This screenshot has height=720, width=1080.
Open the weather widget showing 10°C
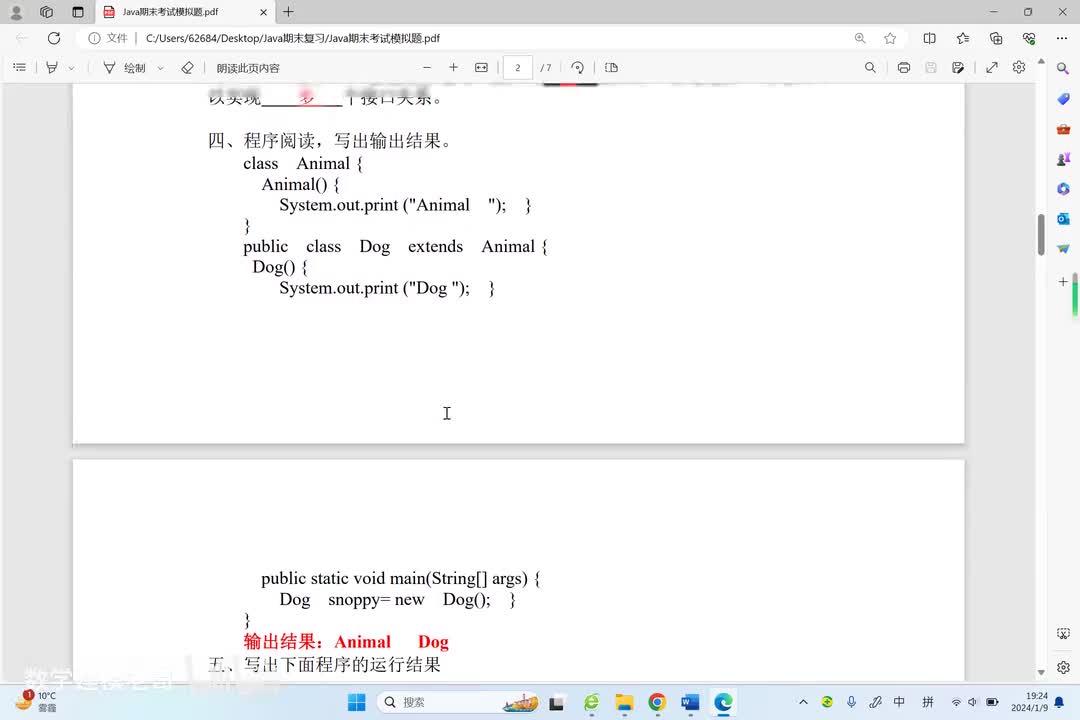pos(36,701)
